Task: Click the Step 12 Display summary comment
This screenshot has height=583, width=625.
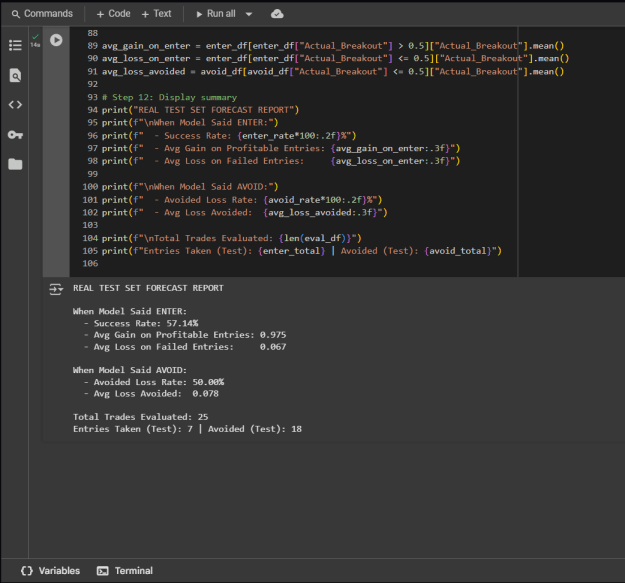Action: pyautogui.click(x=169, y=97)
